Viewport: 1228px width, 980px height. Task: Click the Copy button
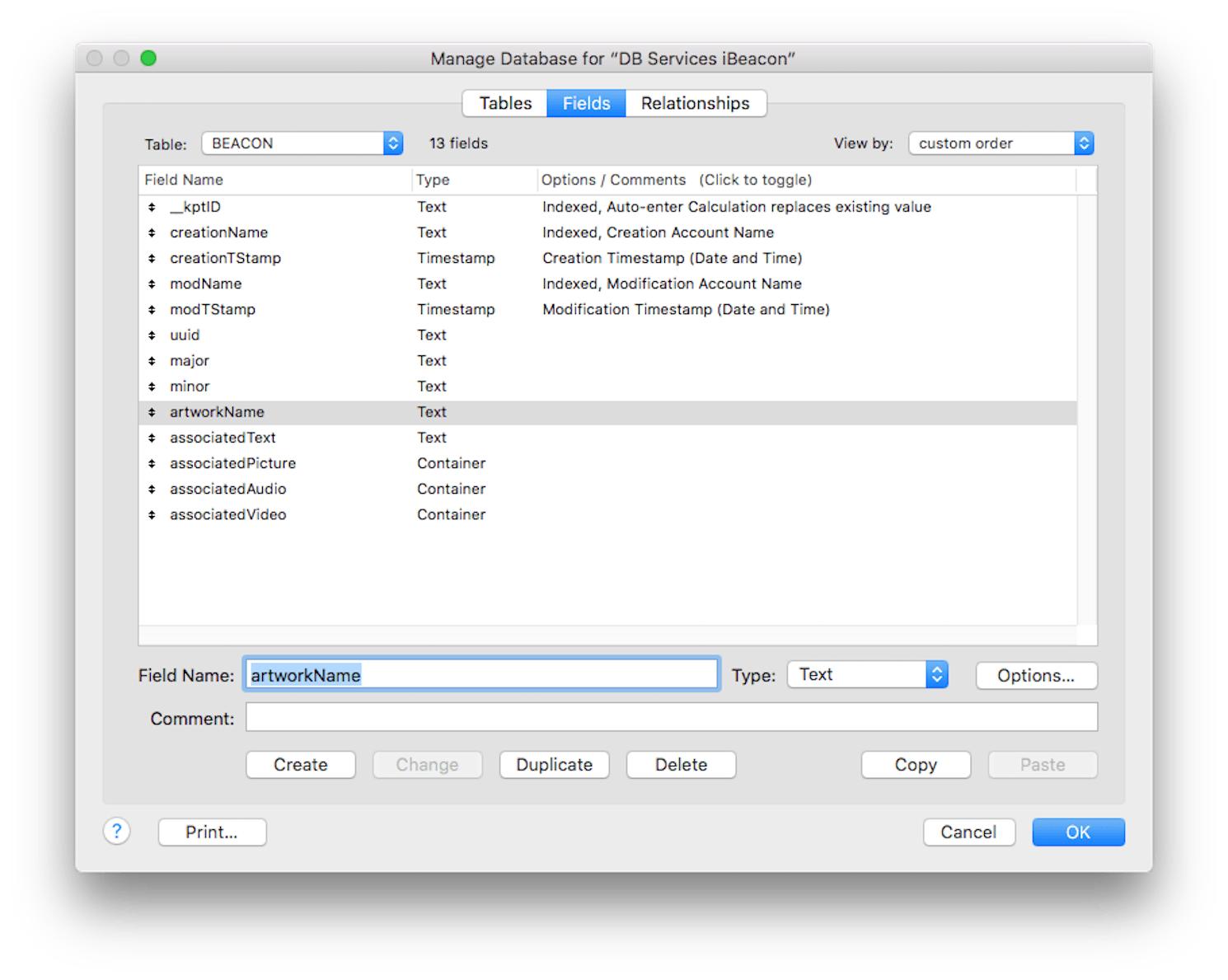pyautogui.click(x=916, y=765)
